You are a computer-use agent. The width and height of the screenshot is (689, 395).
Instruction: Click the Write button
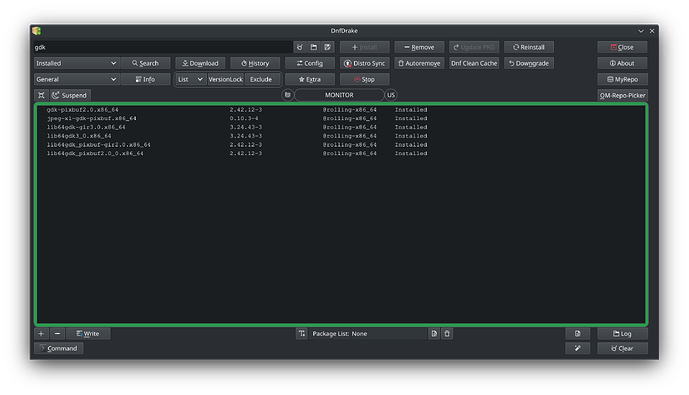click(88, 334)
